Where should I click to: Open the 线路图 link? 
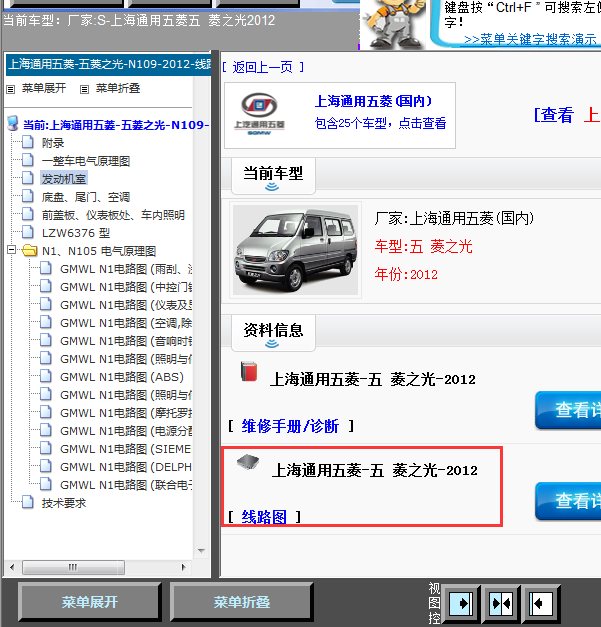(264, 517)
